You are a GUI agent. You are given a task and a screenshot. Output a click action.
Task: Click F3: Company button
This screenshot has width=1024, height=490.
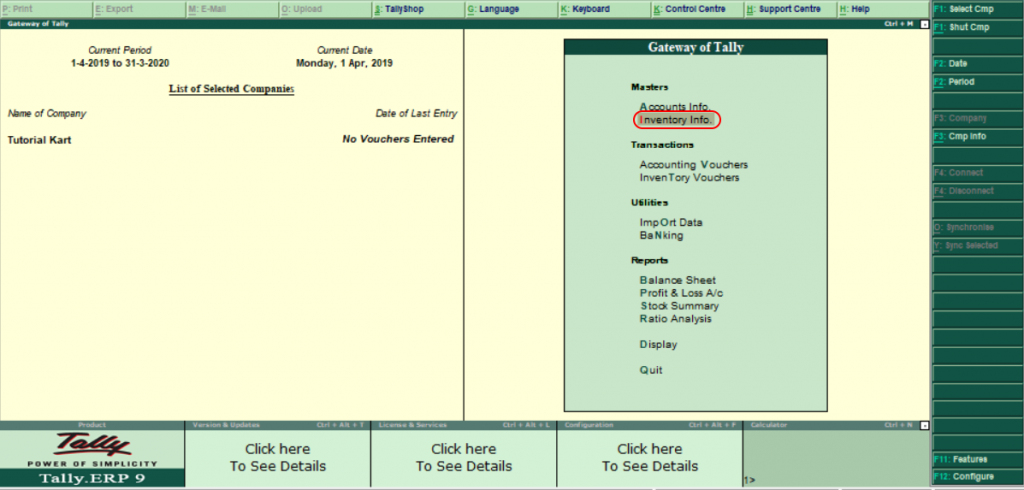(977, 118)
